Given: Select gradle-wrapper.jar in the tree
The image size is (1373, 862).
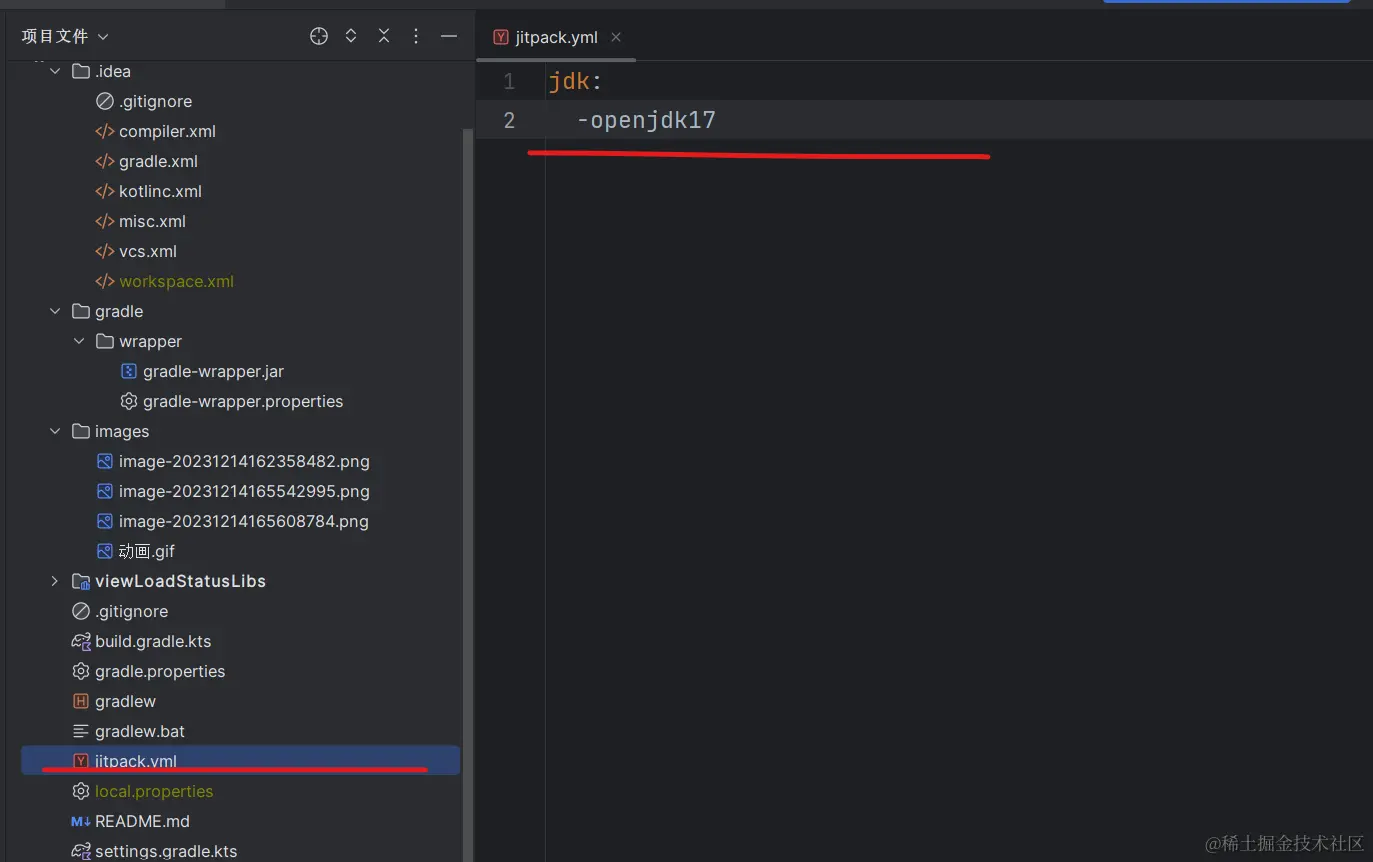Looking at the screenshot, I should coord(213,371).
